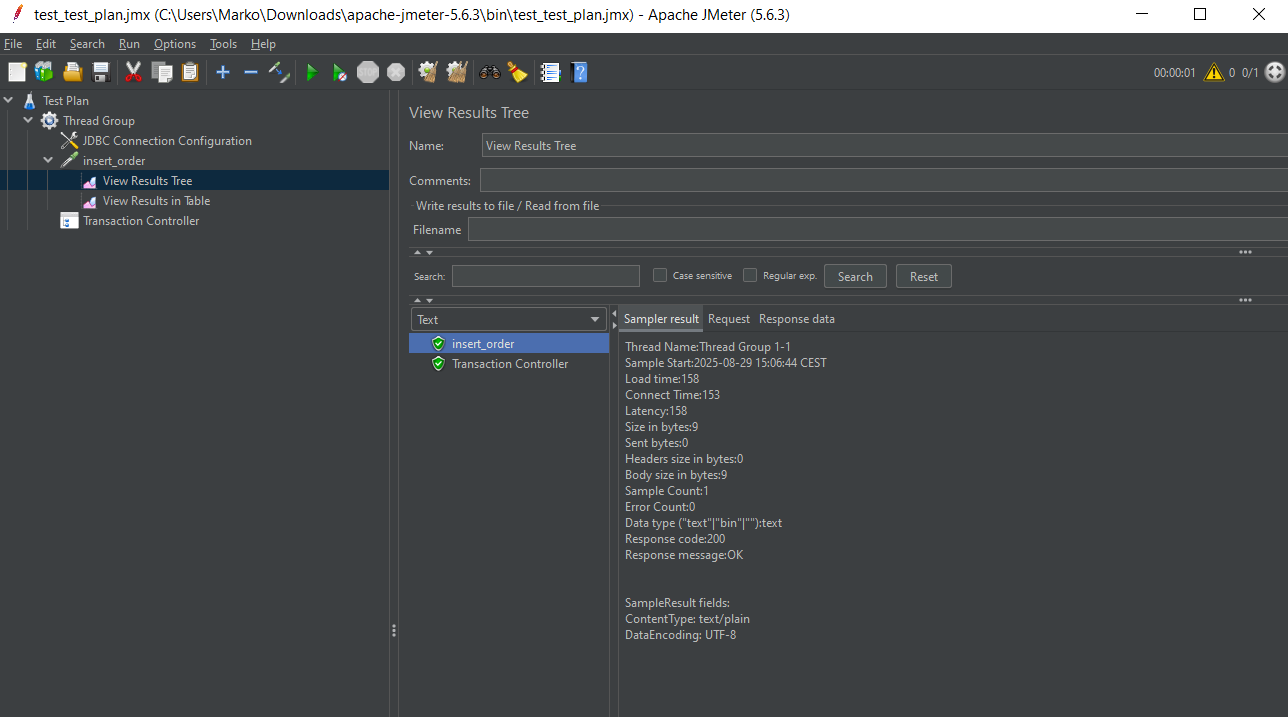
Task: Click the Clear All double-broom icon
Action: point(457,72)
